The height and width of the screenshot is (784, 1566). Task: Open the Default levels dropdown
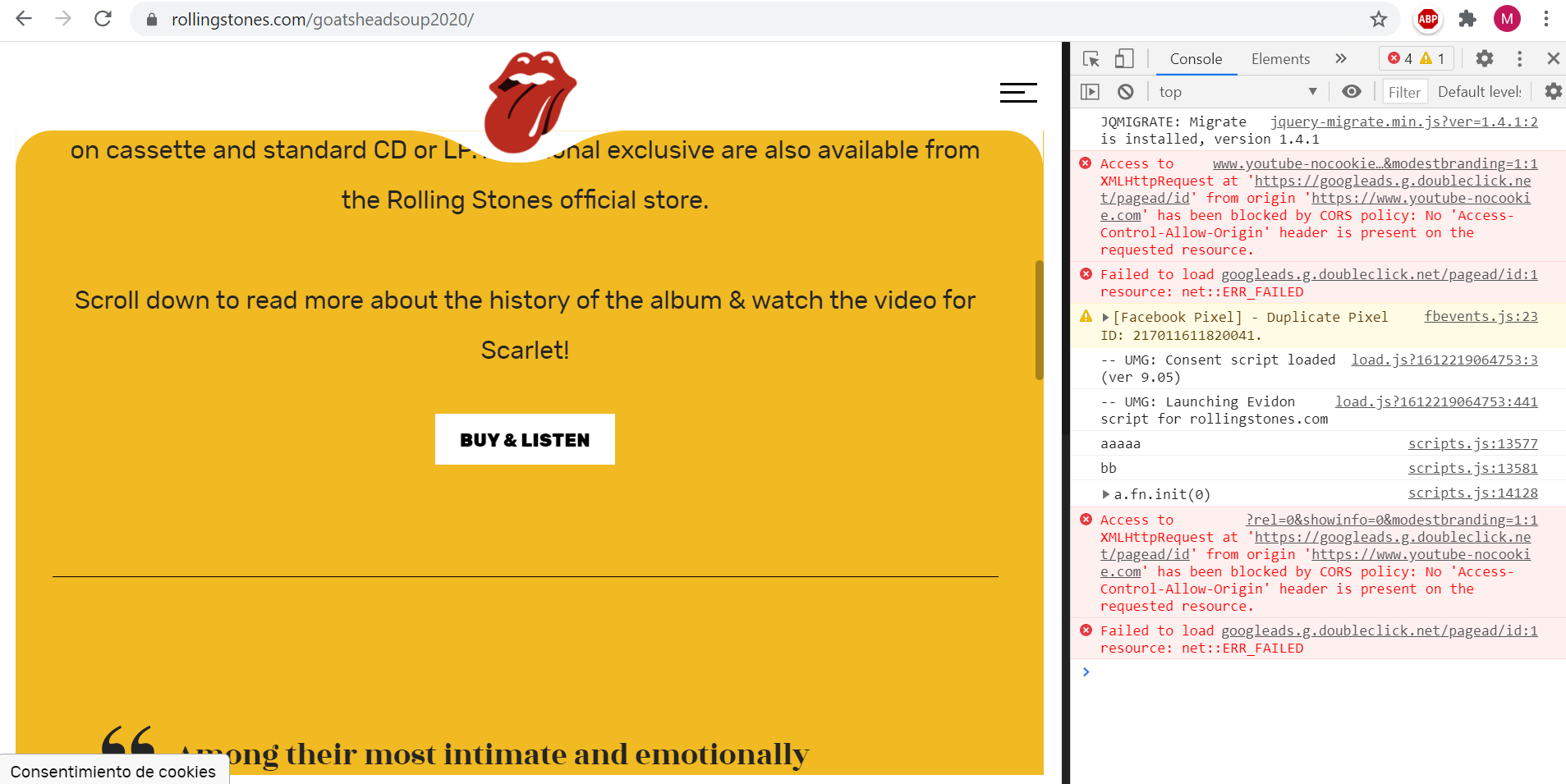(x=1480, y=92)
